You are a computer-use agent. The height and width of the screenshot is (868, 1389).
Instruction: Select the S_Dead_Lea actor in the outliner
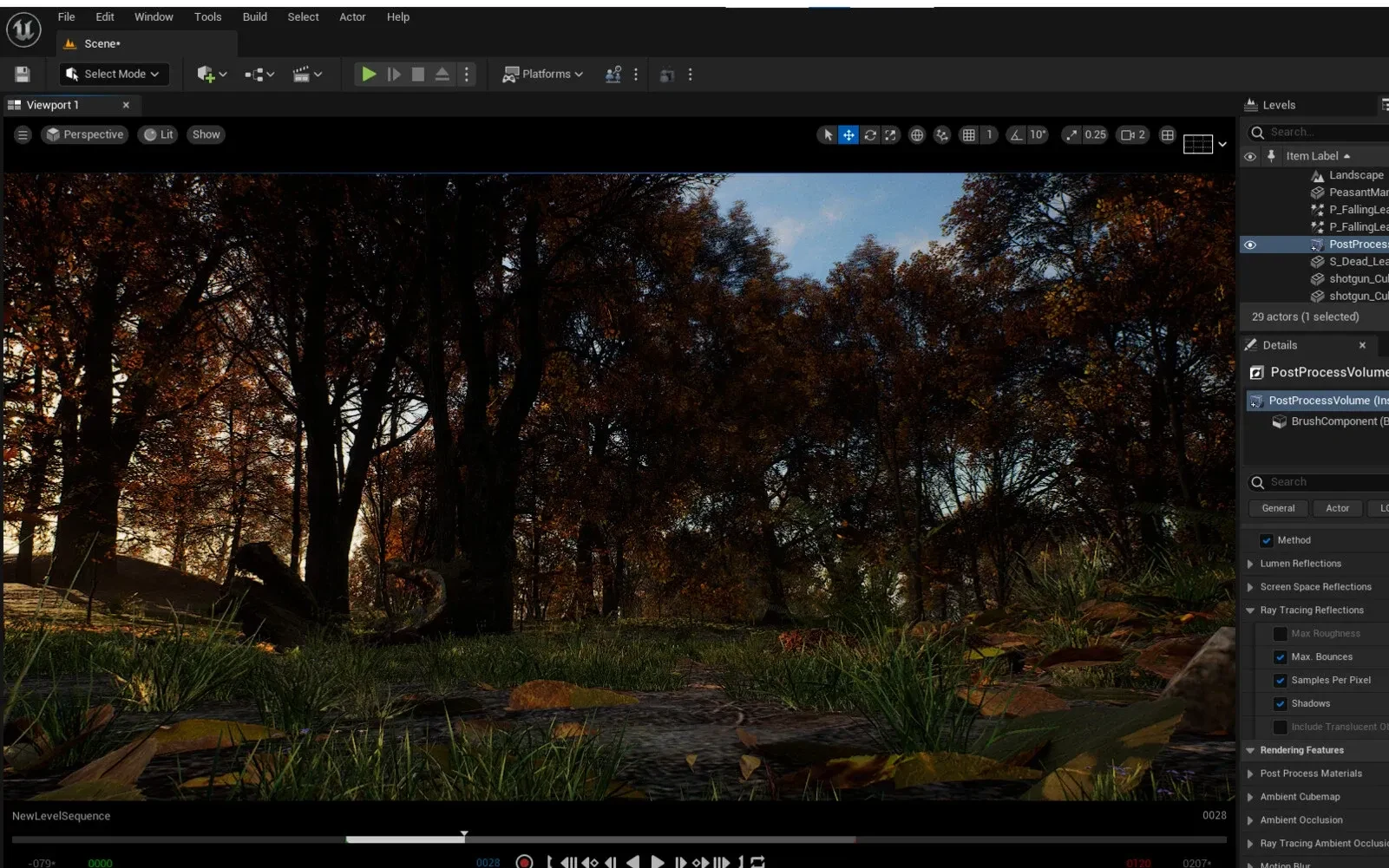click(1358, 262)
